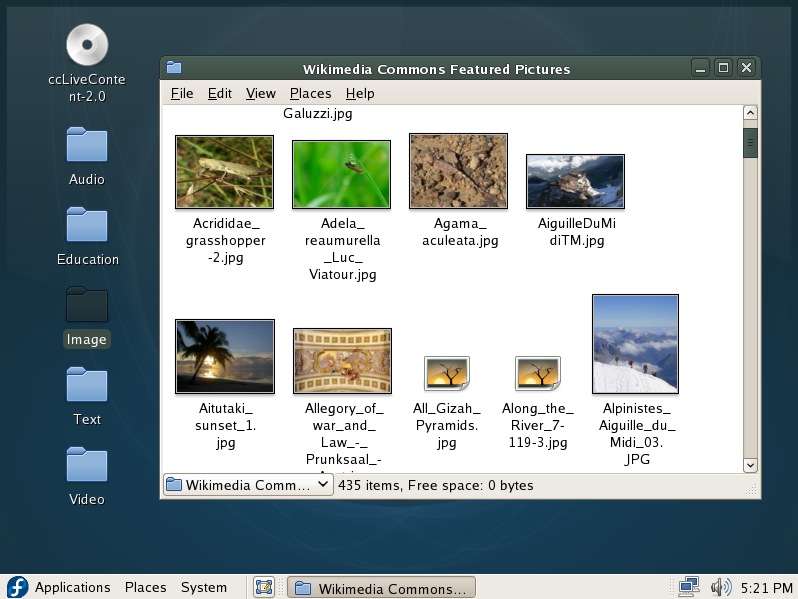Expand the Wikimedia Comm... location dropdown
Image resolution: width=798 pixels, height=599 pixels.
(x=248, y=485)
